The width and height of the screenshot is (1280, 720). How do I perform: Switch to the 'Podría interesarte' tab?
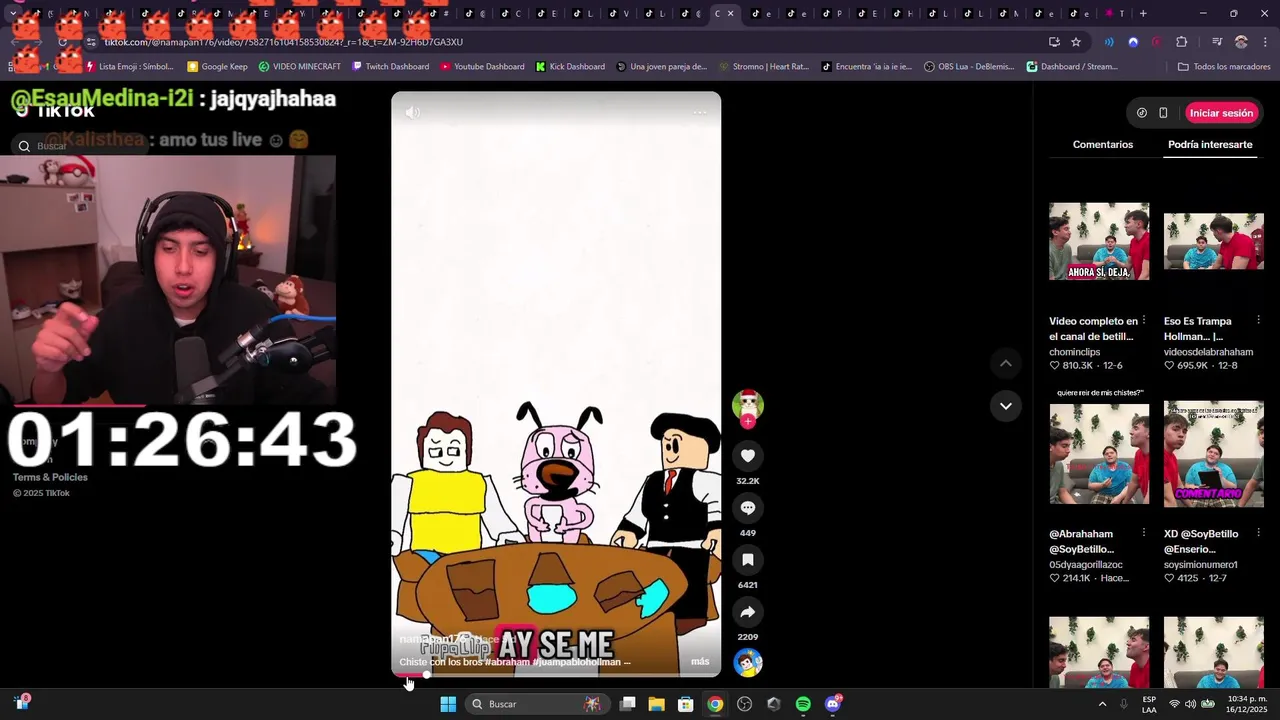click(1210, 145)
